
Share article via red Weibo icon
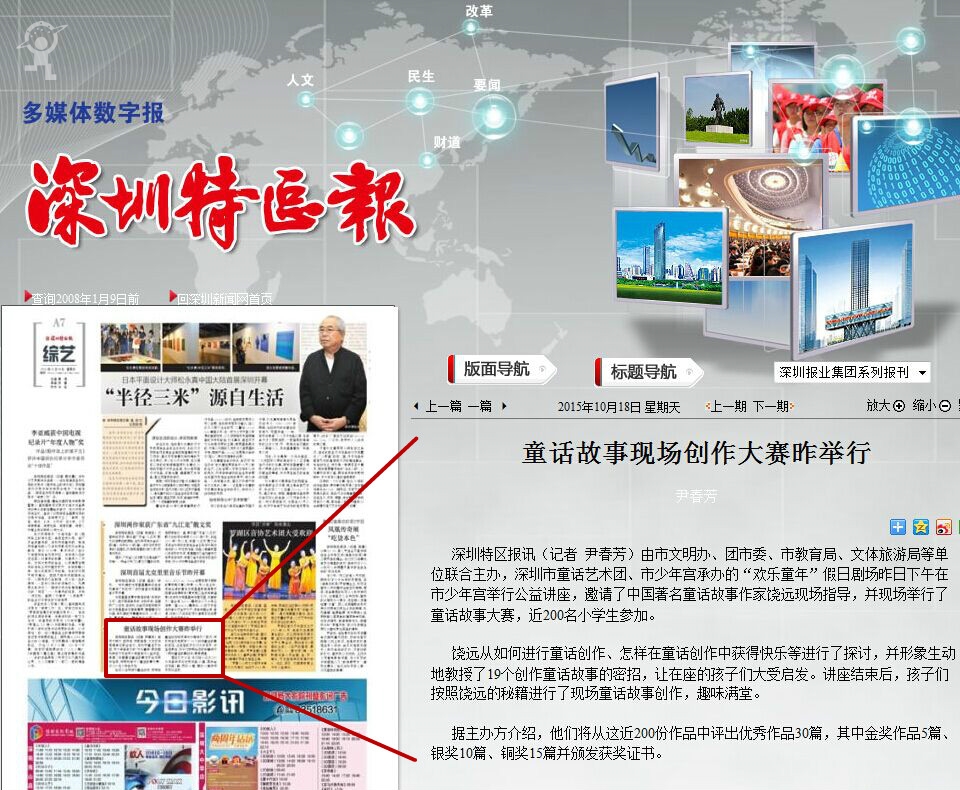tap(943, 527)
